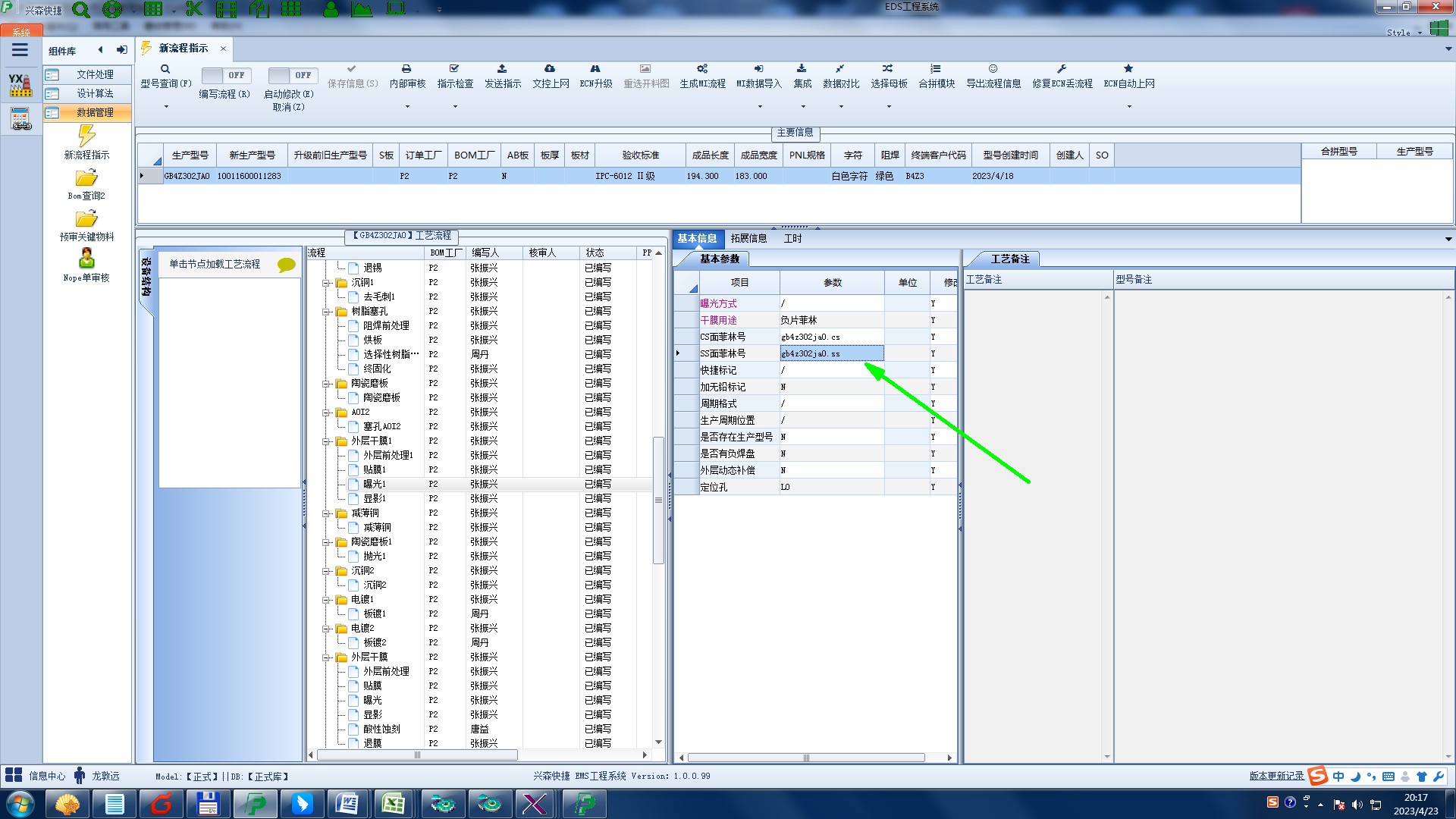Switch to the 拓展信息 tab
1456x819 pixels.
[x=748, y=238]
